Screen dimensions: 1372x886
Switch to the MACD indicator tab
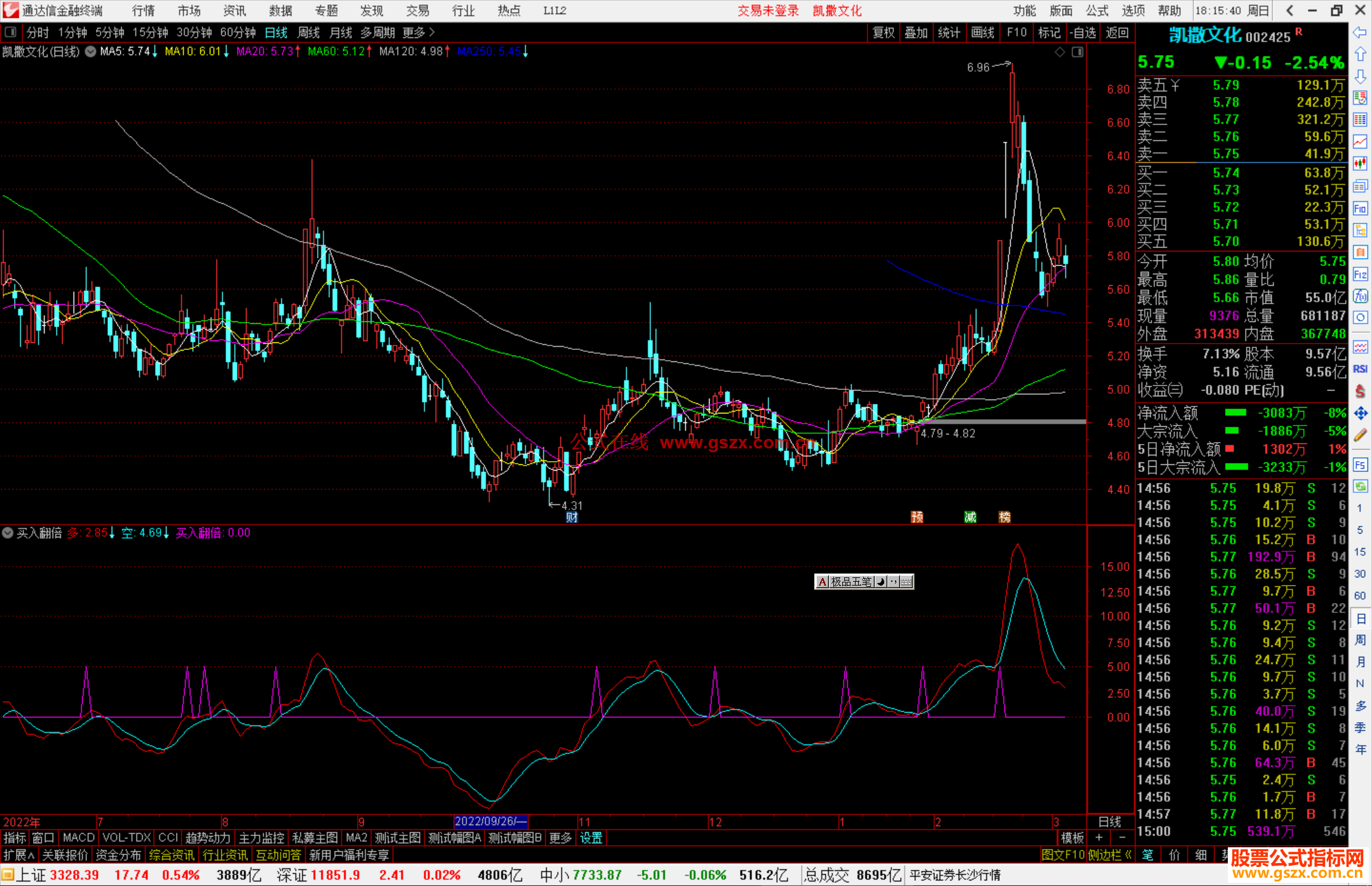pos(79,838)
